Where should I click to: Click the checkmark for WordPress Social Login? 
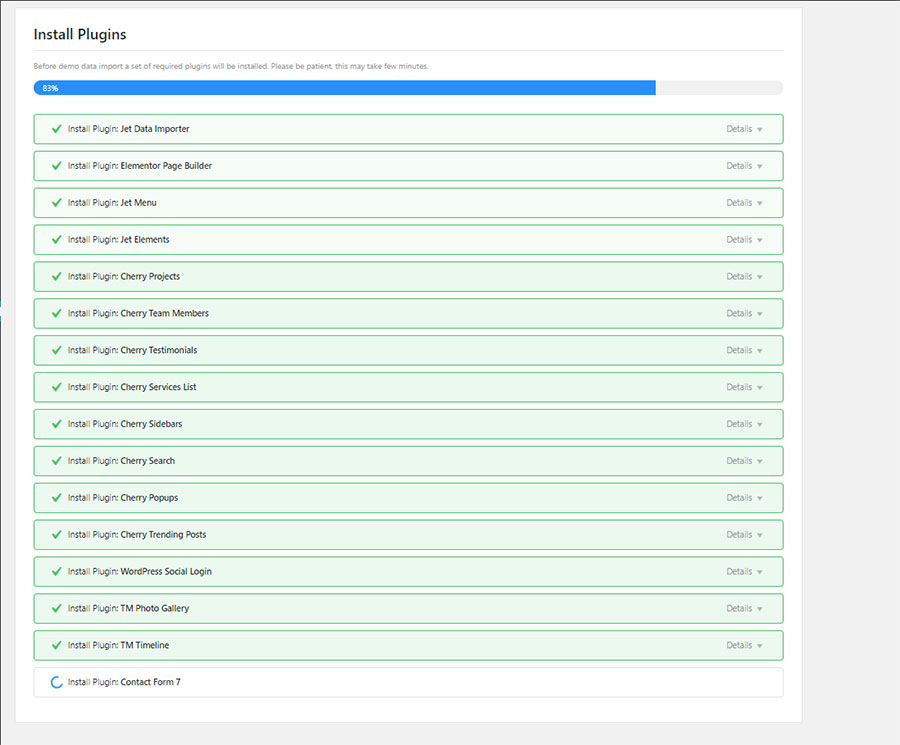pyautogui.click(x=56, y=571)
